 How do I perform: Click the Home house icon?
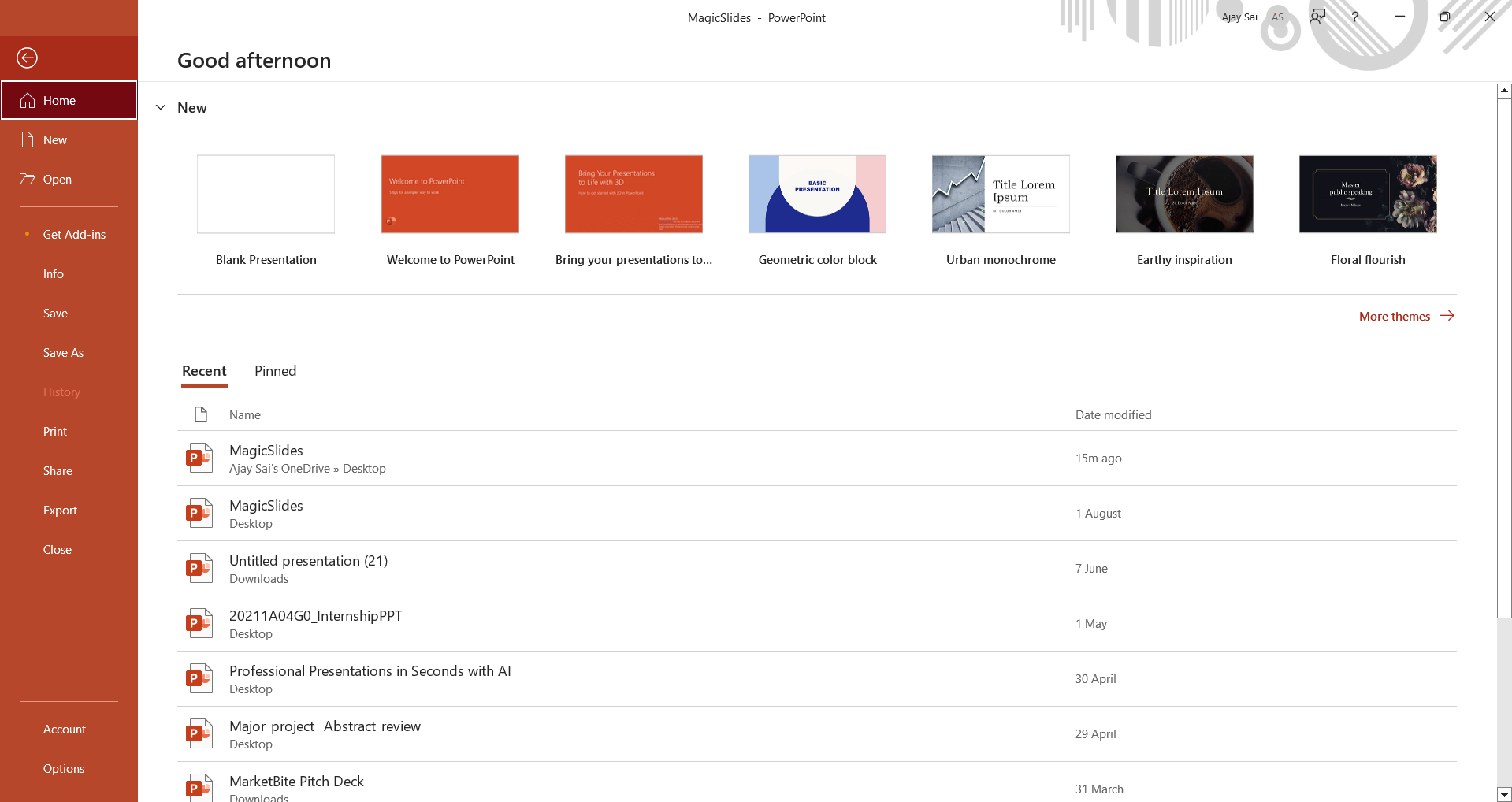28,101
